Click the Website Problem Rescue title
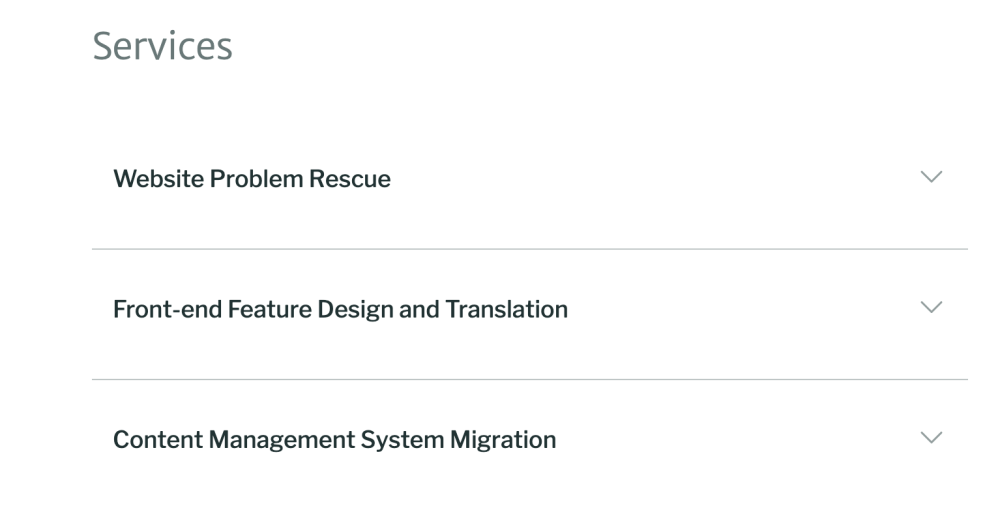This screenshot has width=1000, height=506. (x=251, y=180)
